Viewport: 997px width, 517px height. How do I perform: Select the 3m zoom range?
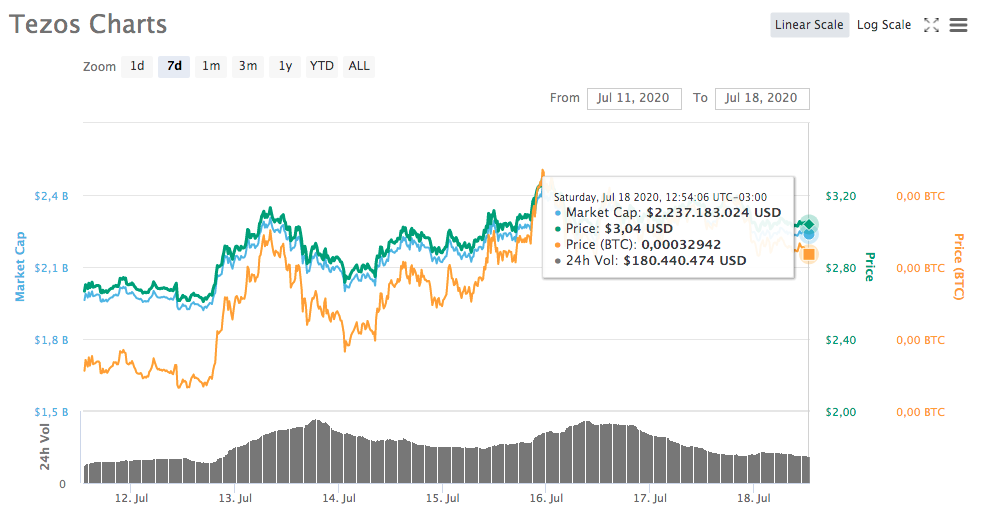click(248, 66)
